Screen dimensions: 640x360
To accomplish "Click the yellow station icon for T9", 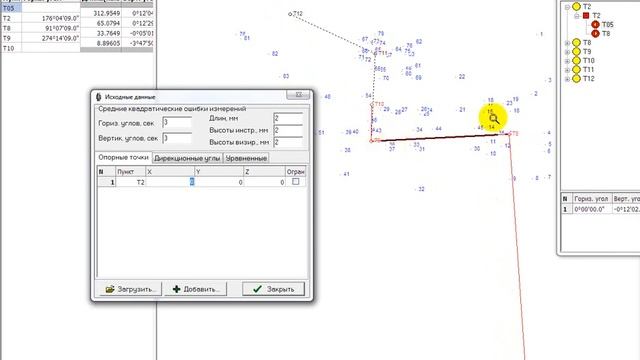I will point(576,51).
